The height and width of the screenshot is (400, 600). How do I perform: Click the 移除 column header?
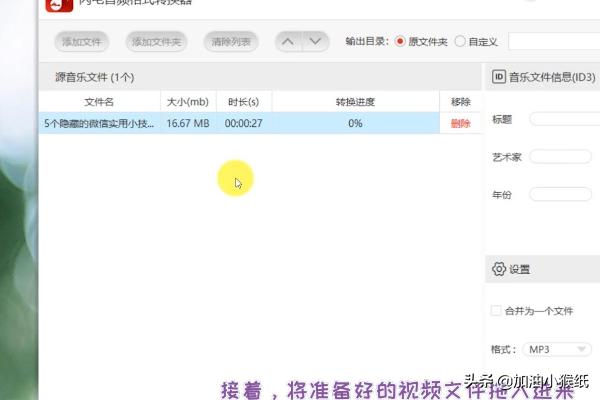(x=460, y=102)
